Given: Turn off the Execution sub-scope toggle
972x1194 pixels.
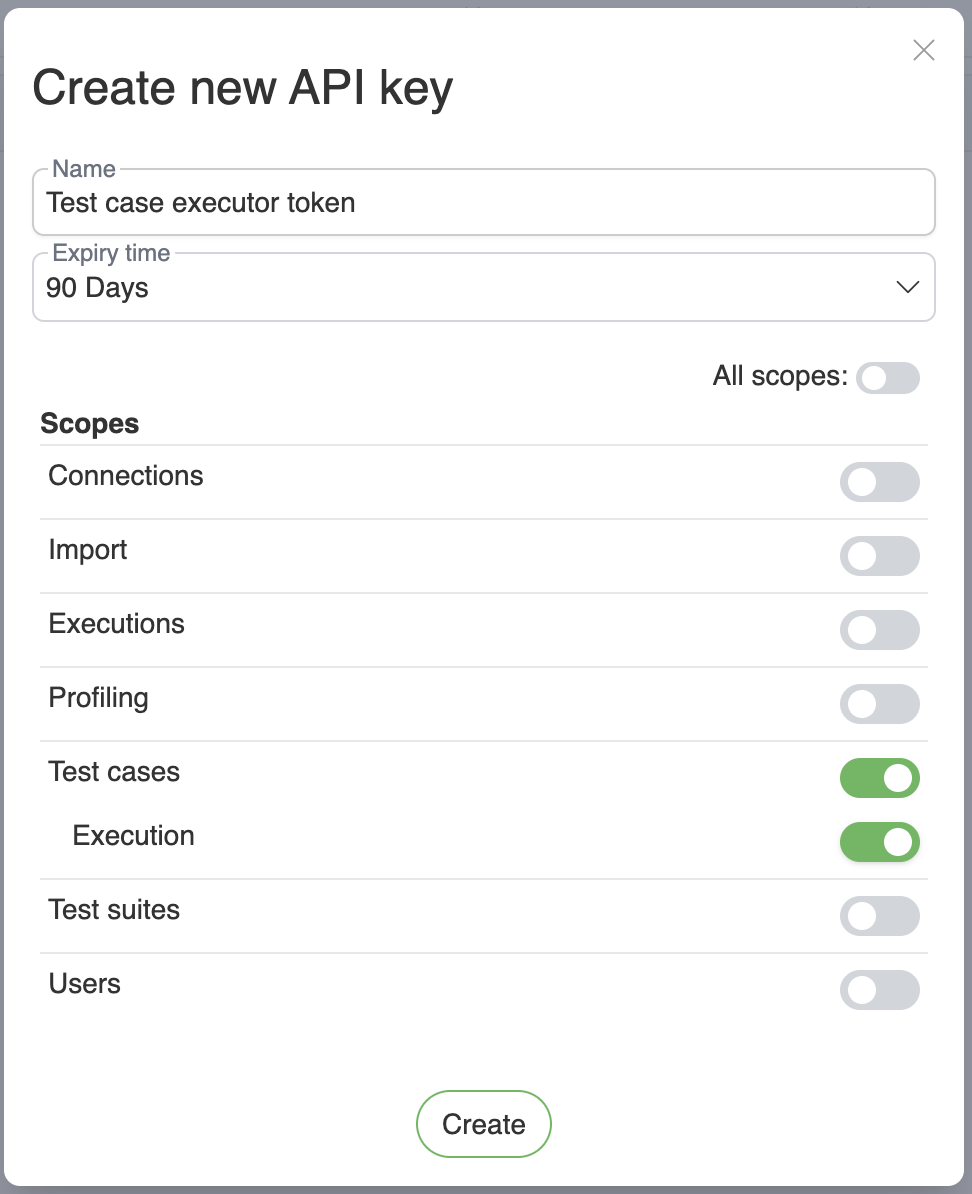Looking at the screenshot, I should click(879, 842).
